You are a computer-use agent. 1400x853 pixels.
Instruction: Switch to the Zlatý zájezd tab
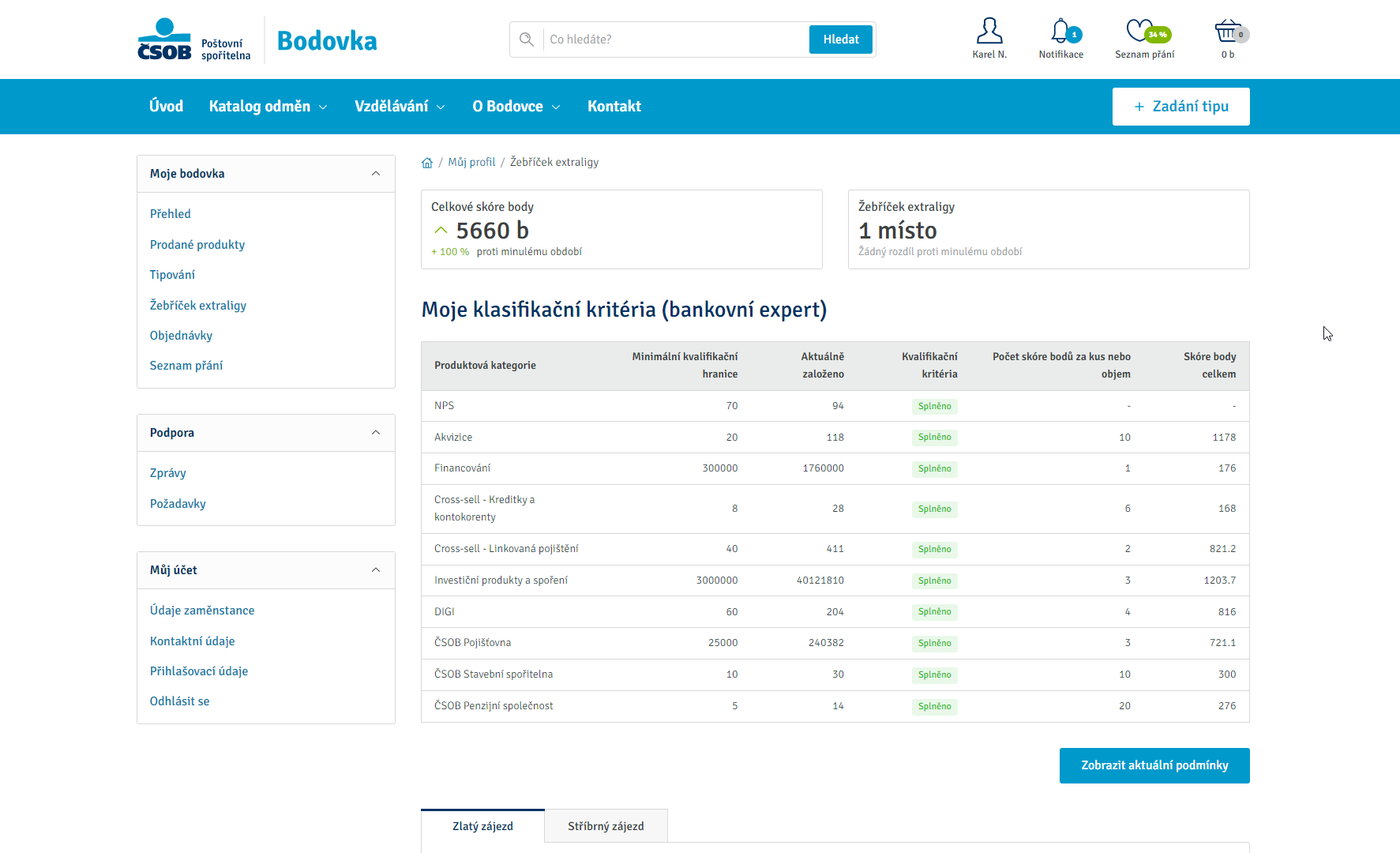click(x=482, y=826)
